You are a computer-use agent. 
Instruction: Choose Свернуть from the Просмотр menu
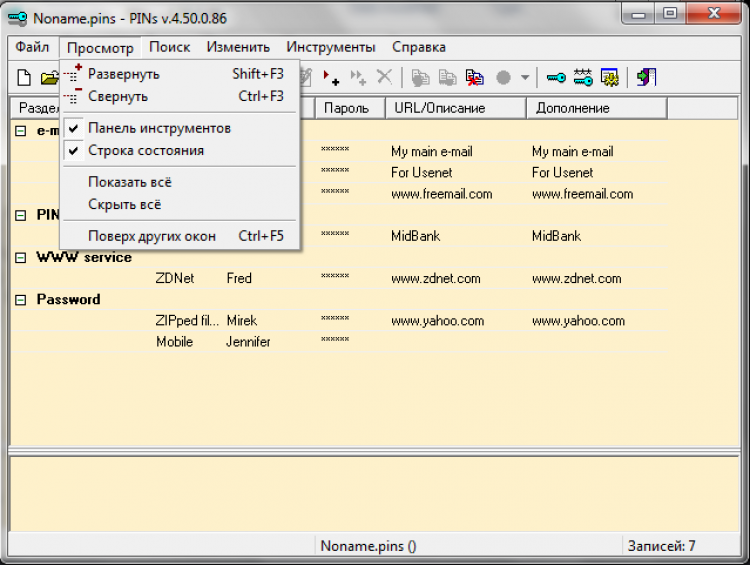pos(179,96)
